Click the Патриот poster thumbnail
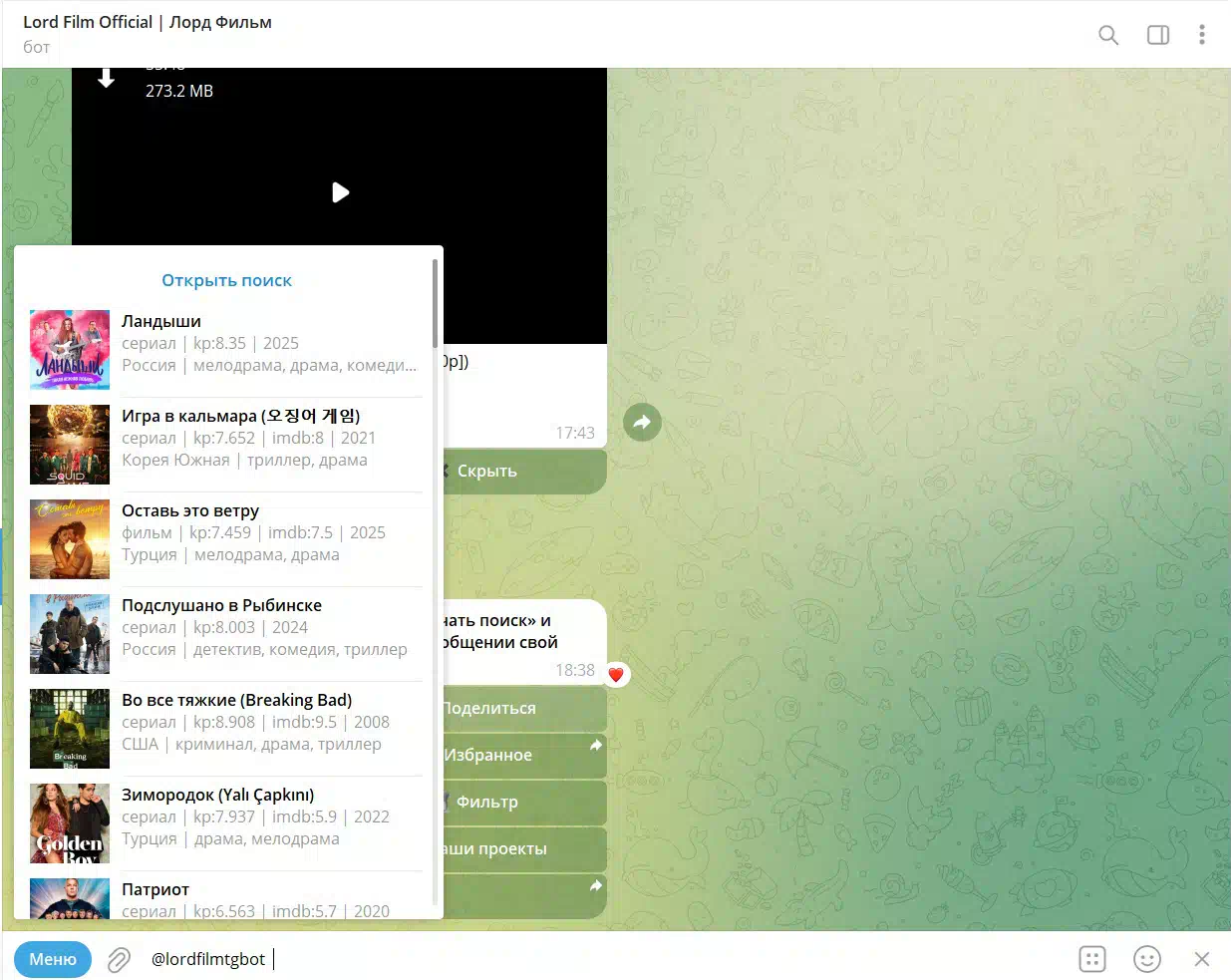 pos(70,898)
